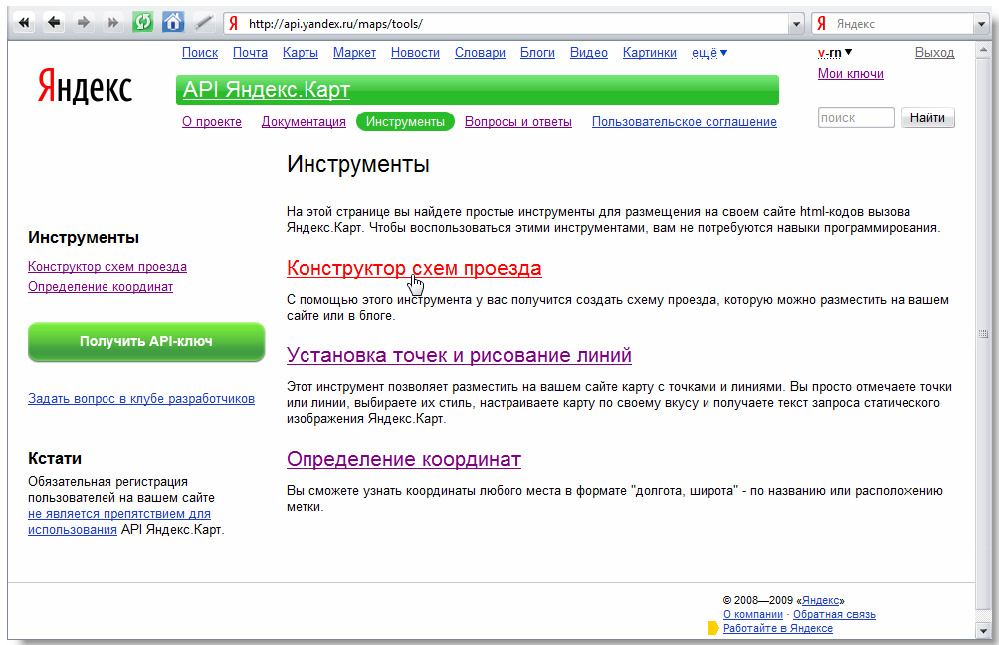Open the v-rn user account dropdown
This screenshot has width=999, height=645.
(x=835, y=53)
